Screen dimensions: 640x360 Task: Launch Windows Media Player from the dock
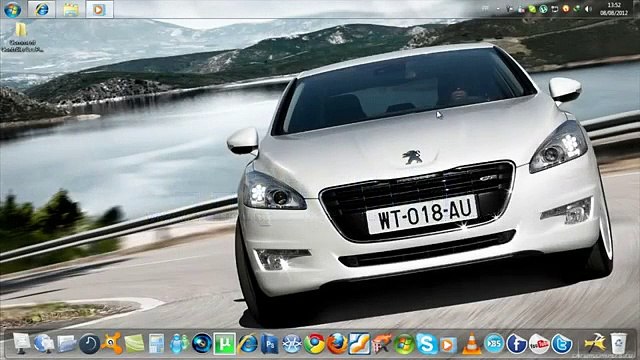(448, 345)
